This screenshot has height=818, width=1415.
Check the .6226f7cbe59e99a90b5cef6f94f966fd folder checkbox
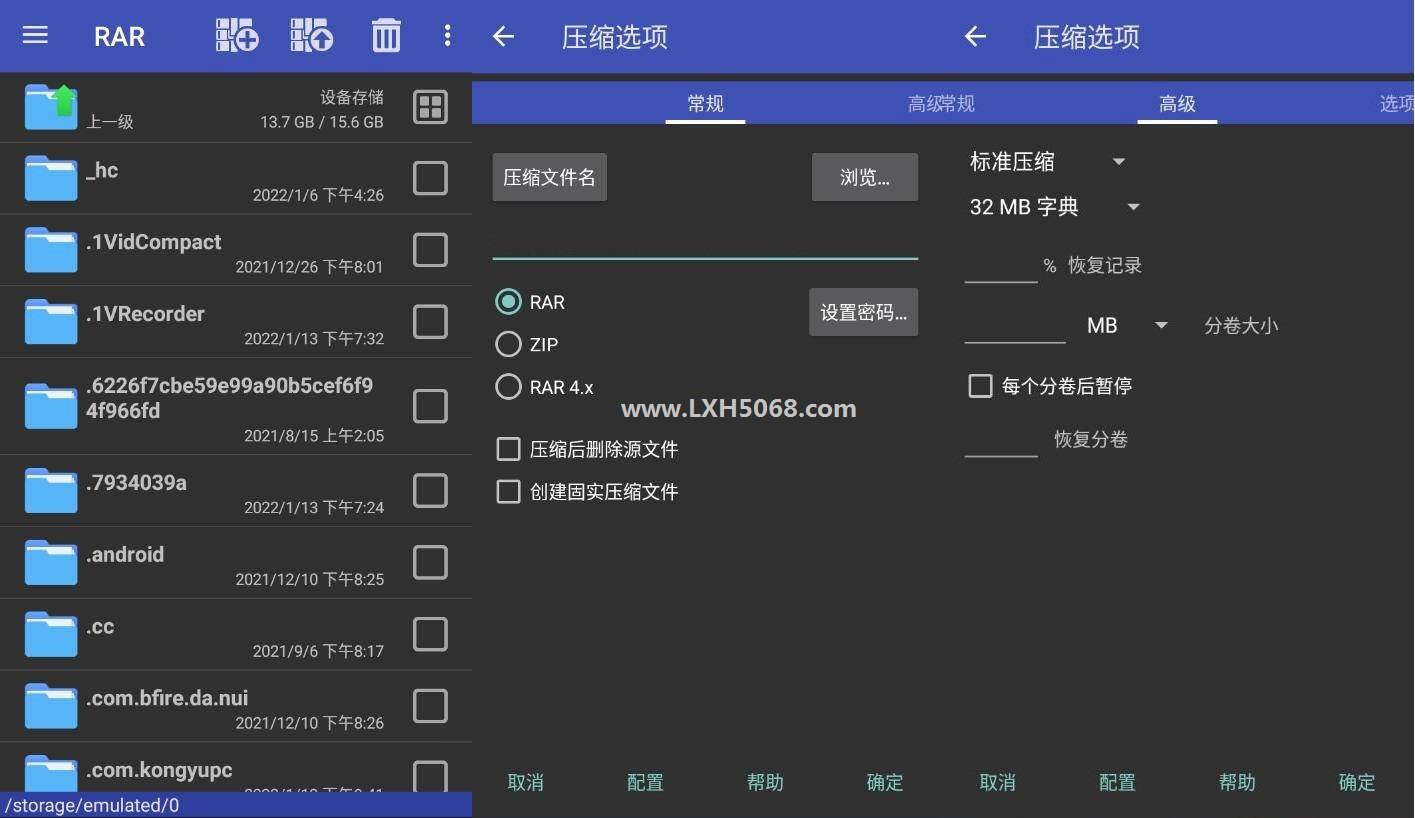430,406
